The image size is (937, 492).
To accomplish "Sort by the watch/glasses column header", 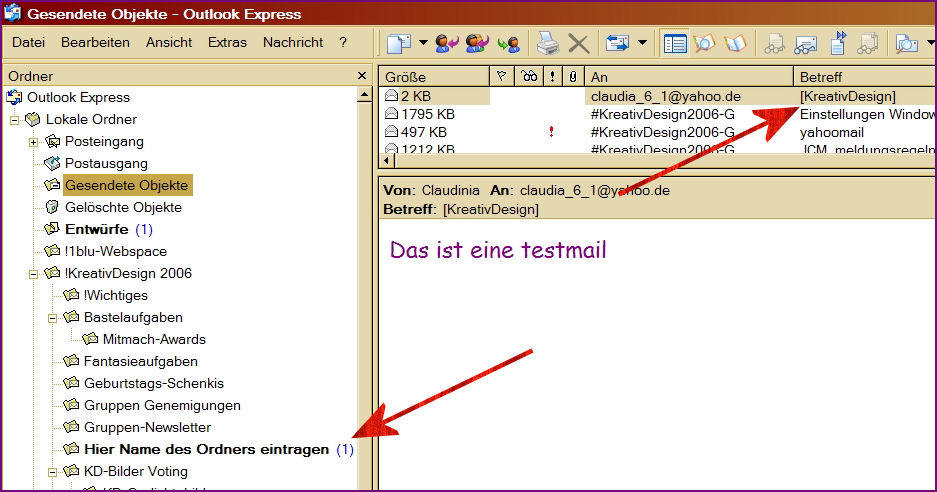I will tap(529, 77).
